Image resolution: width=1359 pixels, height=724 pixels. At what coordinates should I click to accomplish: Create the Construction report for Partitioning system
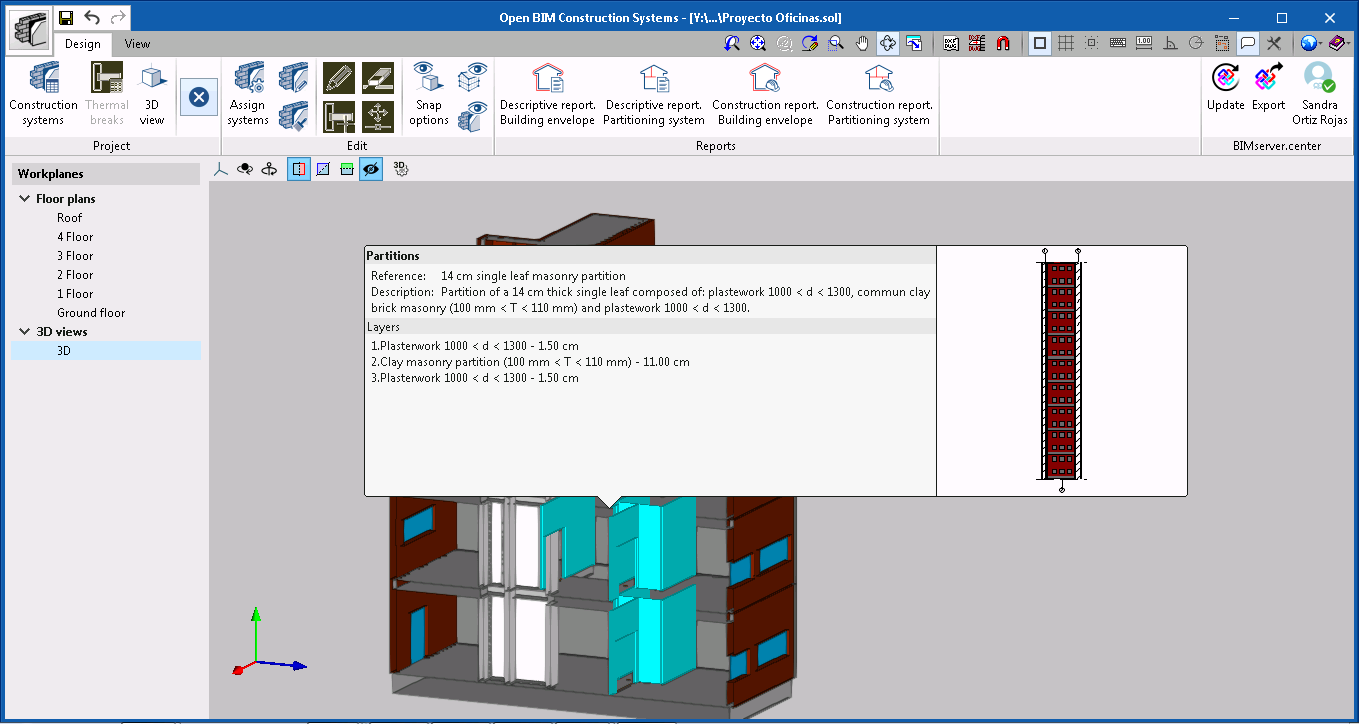[x=879, y=93]
